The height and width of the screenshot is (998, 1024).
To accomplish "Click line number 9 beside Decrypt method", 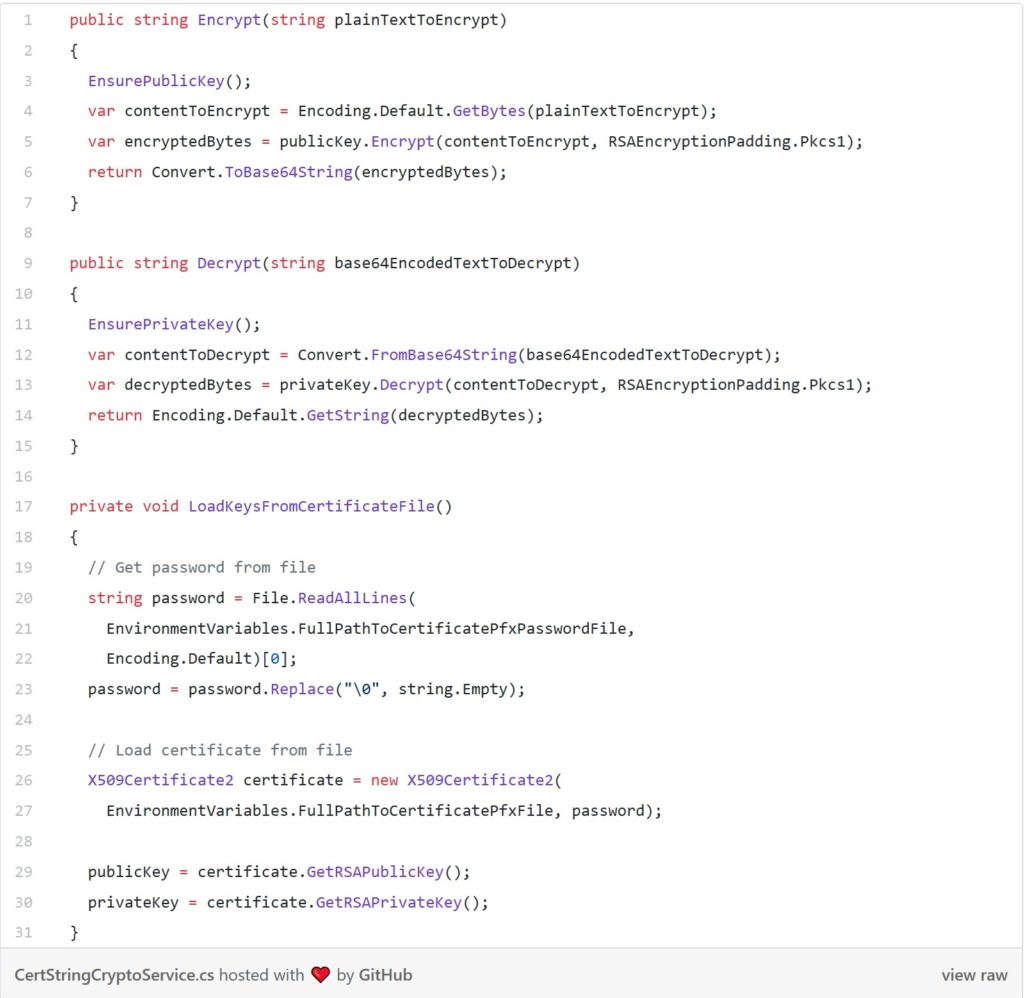I will click(28, 263).
